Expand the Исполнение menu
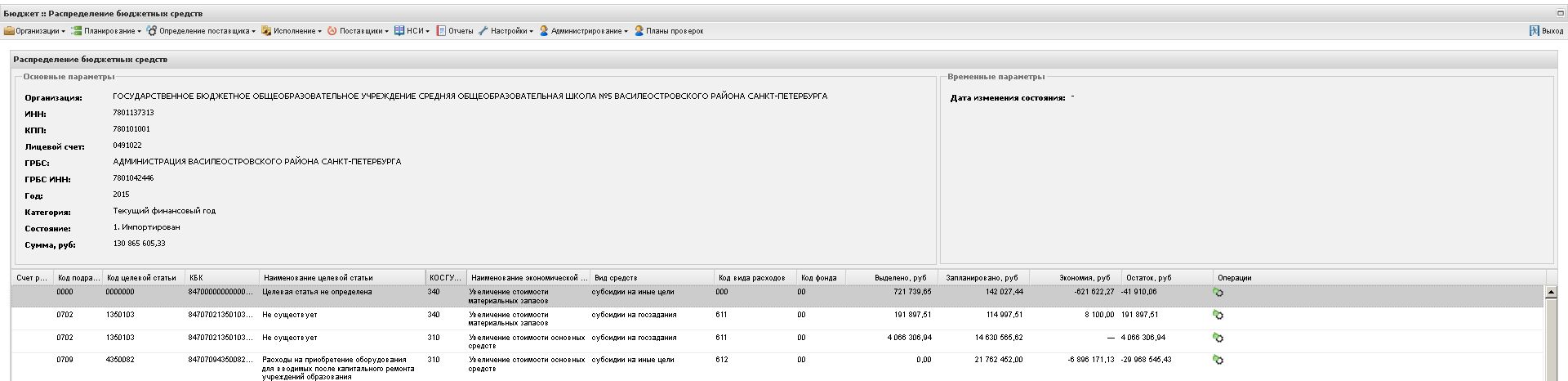 click(292, 31)
